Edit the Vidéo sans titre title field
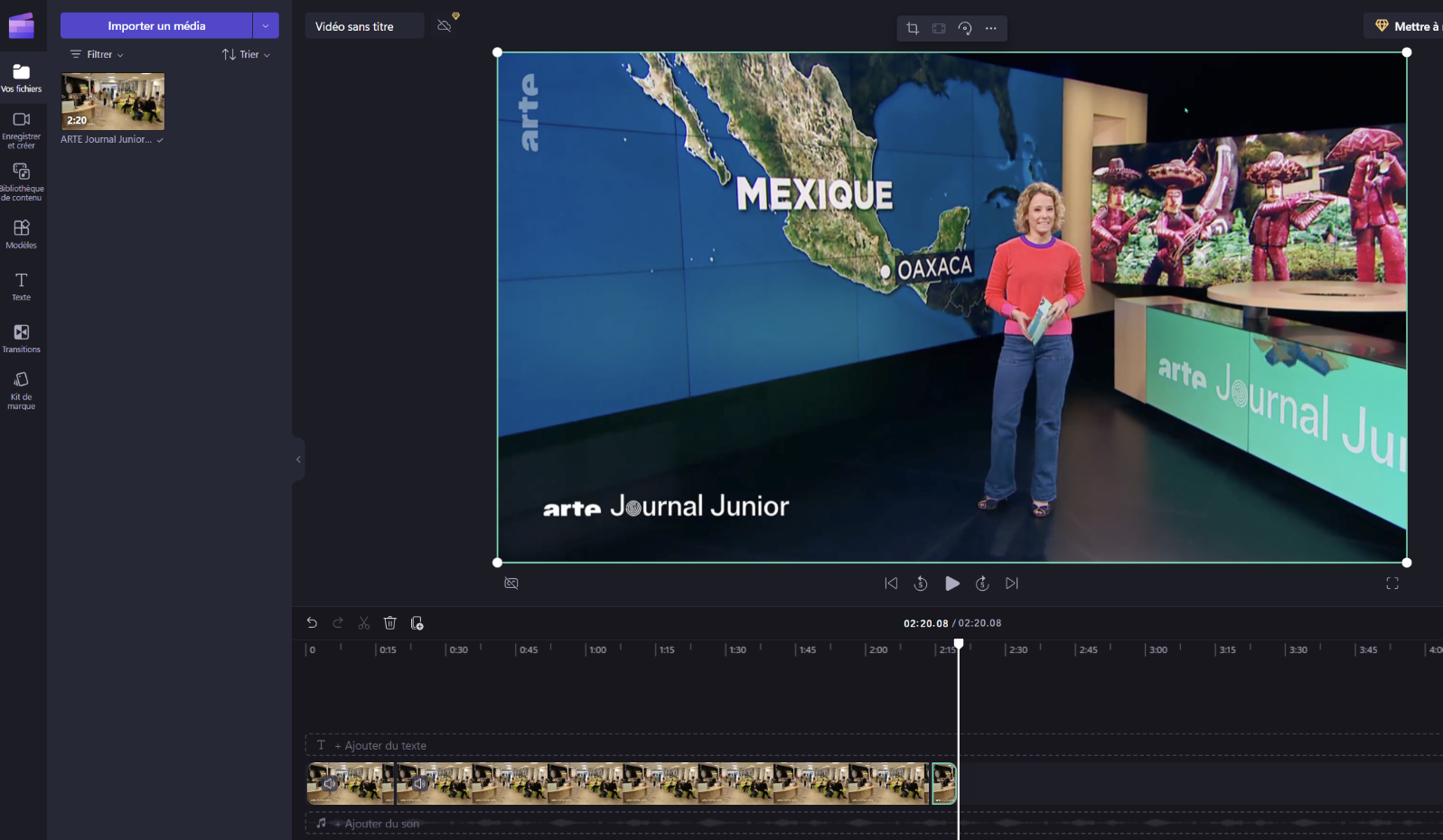This screenshot has height=840, width=1443. pyautogui.click(x=364, y=26)
